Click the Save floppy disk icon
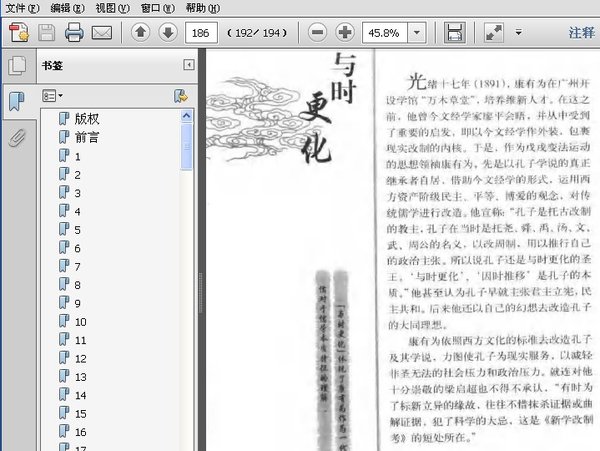 tap(47, 33)
